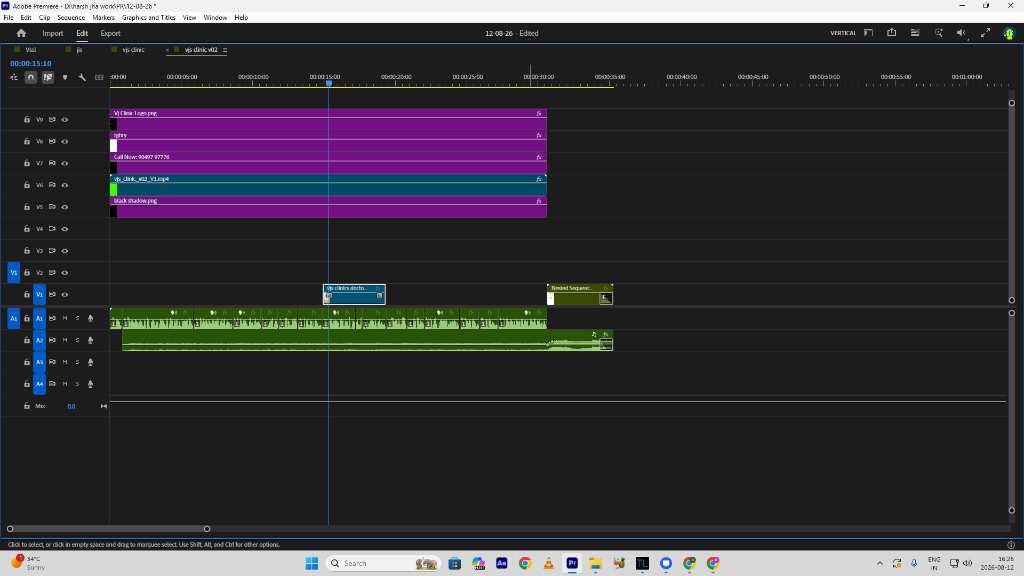Viewport: 1024px width, 576px height.
Task: Click the Add Marker icon
Action: (x=65, y=77)
